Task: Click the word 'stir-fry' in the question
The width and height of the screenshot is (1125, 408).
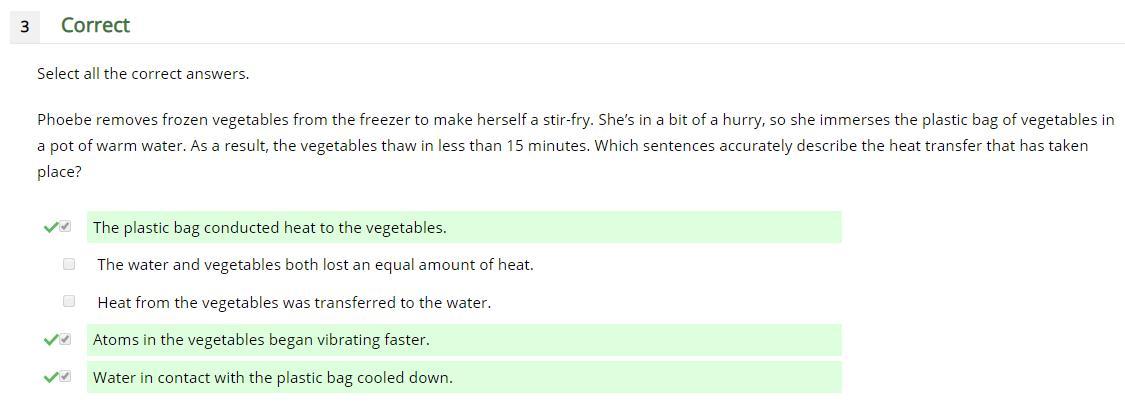Action: click(x=569, y=120)
